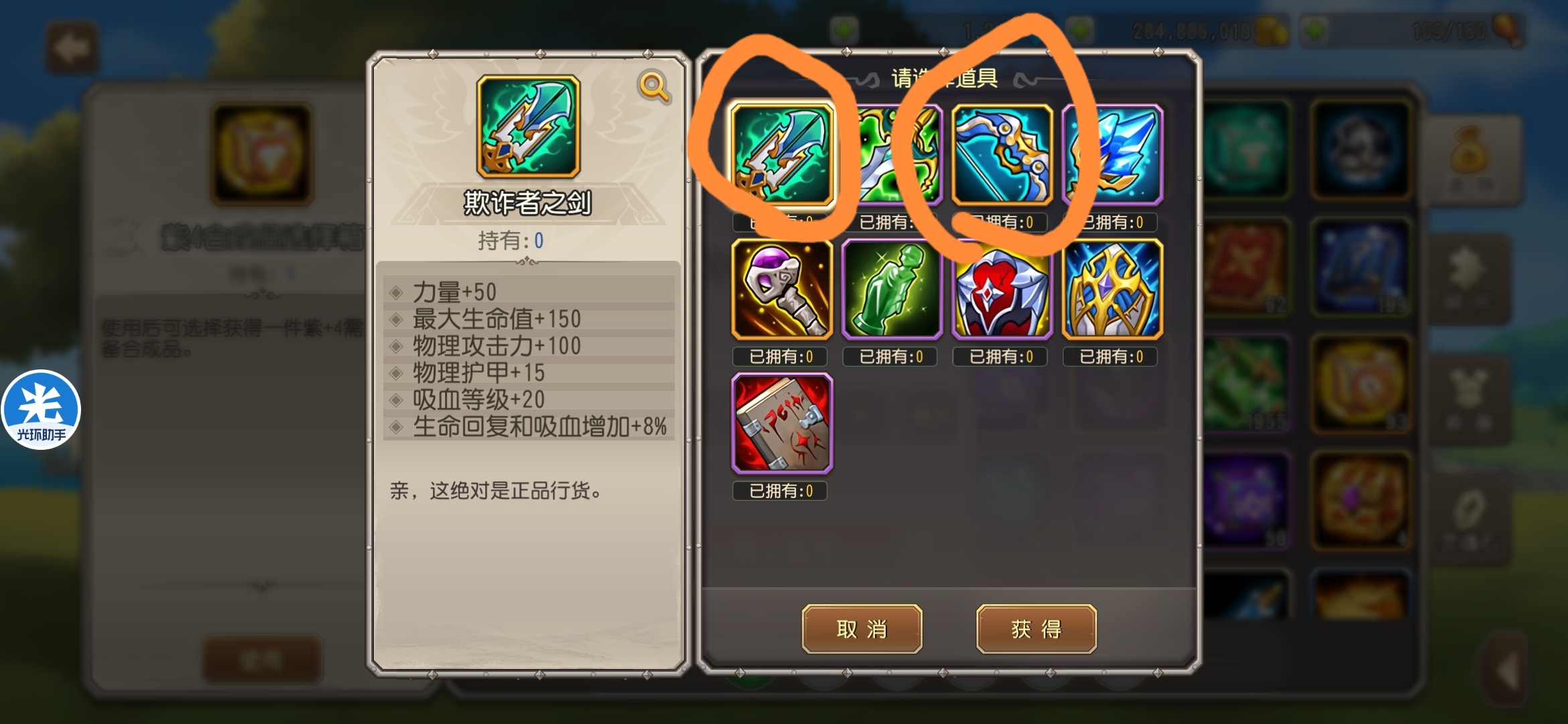This screenshot has width=1568, height=724.
Task: Select the red heart armor item
Action: pos(1002,289)
